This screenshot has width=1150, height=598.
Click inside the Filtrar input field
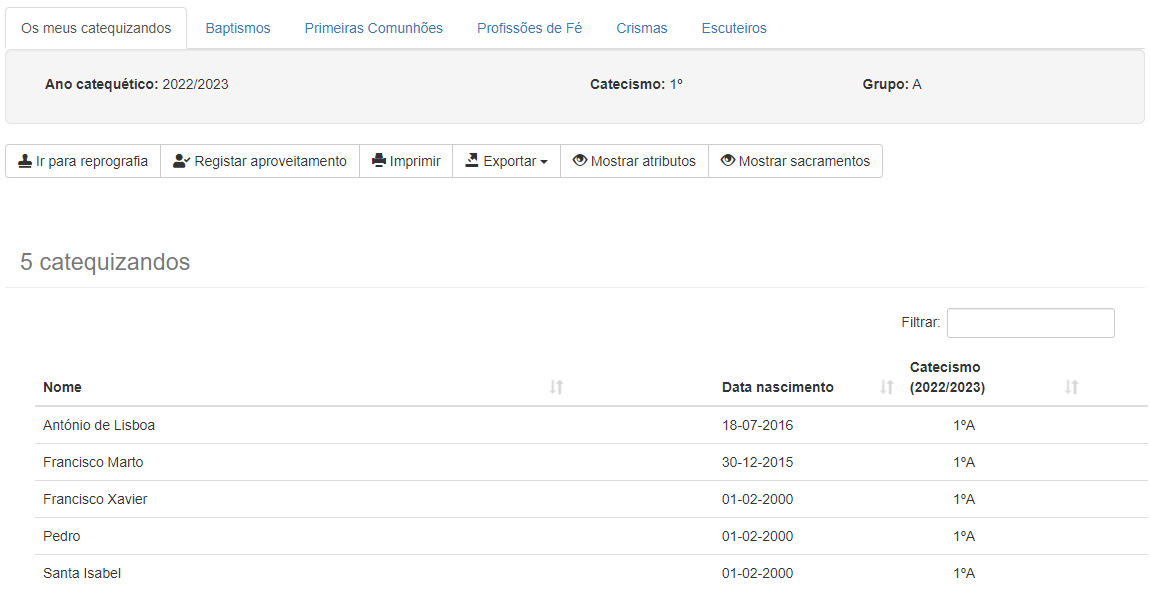(1030, 322)
